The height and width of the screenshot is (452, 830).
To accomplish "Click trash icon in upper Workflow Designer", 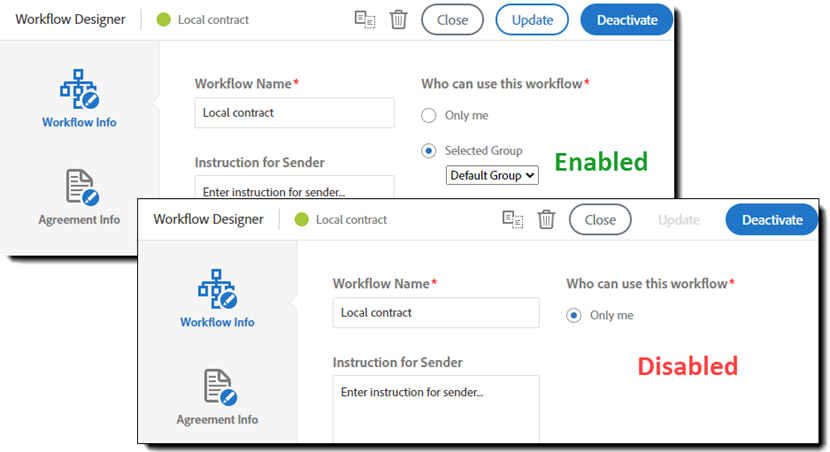I will click(x=398, y=19).
